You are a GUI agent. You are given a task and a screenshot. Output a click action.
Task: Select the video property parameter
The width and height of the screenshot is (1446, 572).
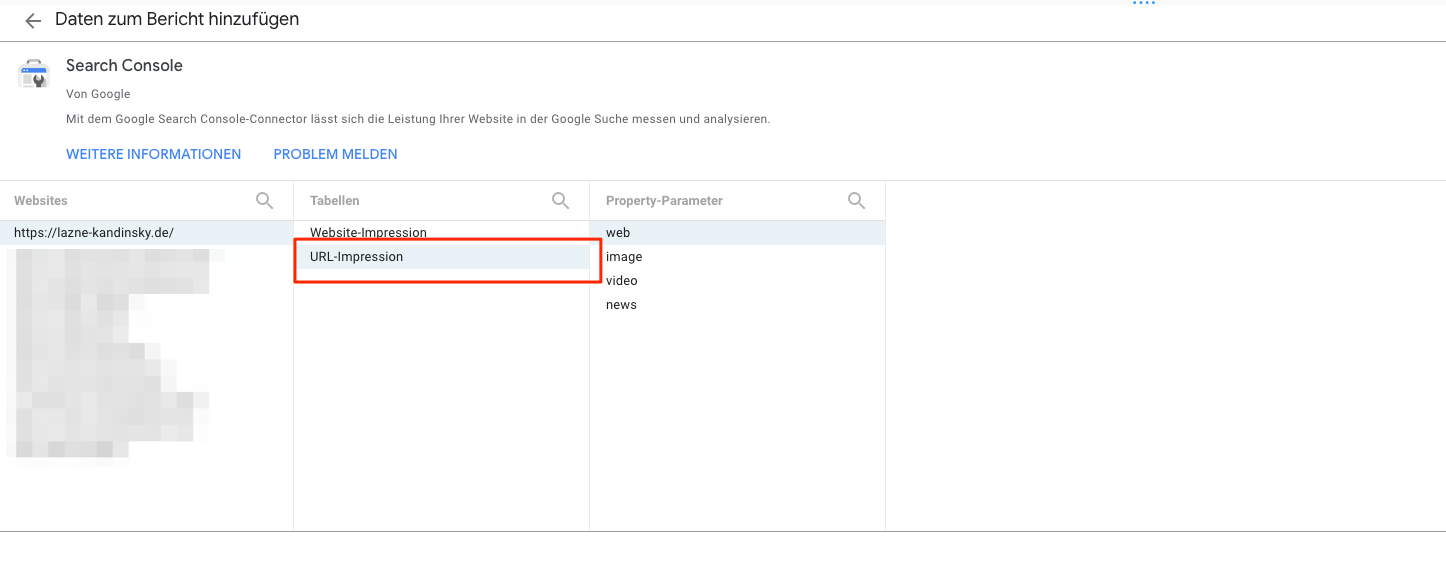(737, 281)
